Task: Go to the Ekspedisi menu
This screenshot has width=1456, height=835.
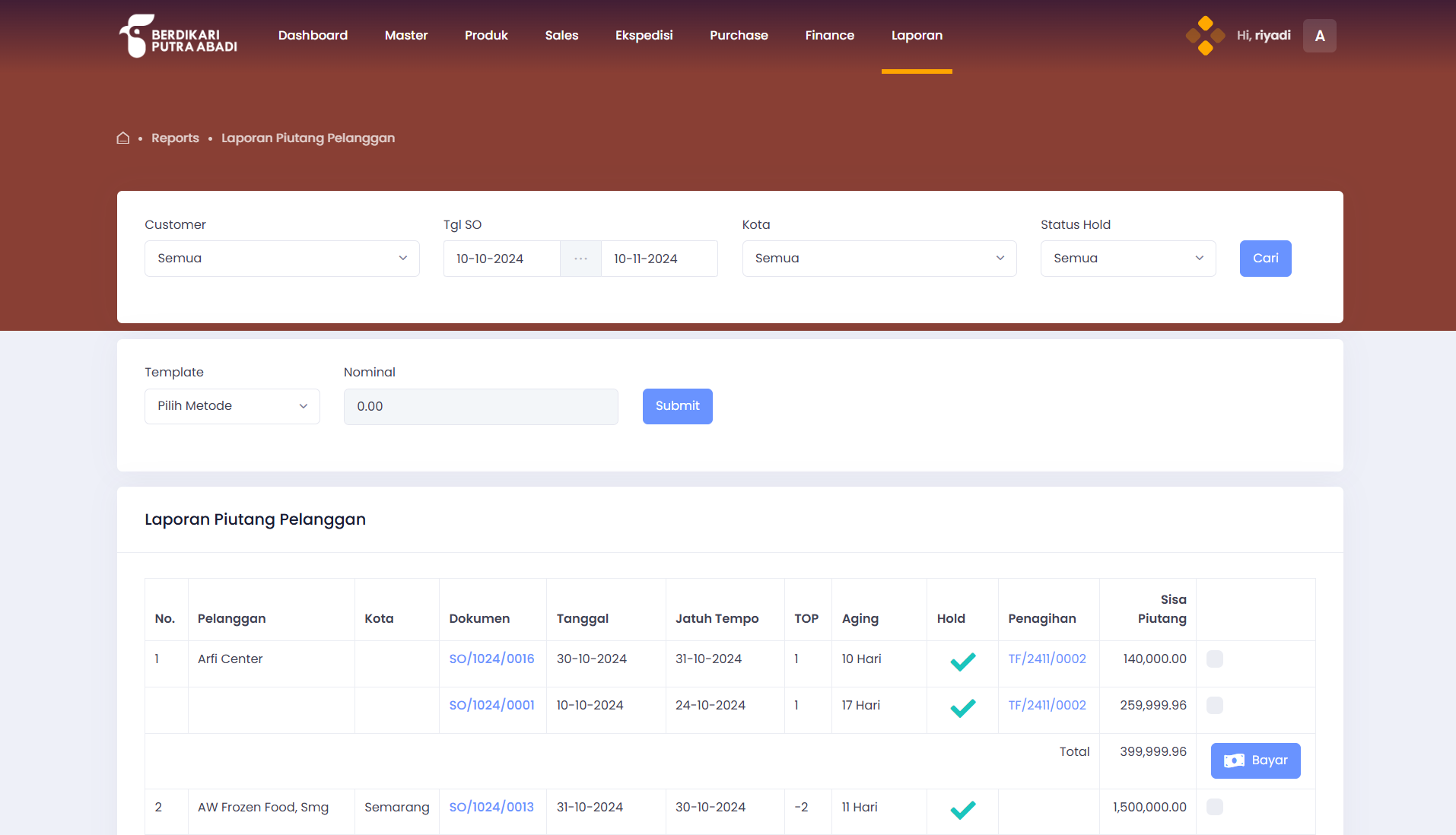Action: (x=644, y=36)
